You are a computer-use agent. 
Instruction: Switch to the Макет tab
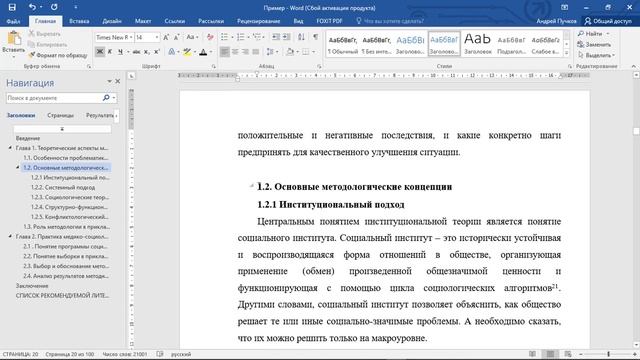click(x=143, y=21)
